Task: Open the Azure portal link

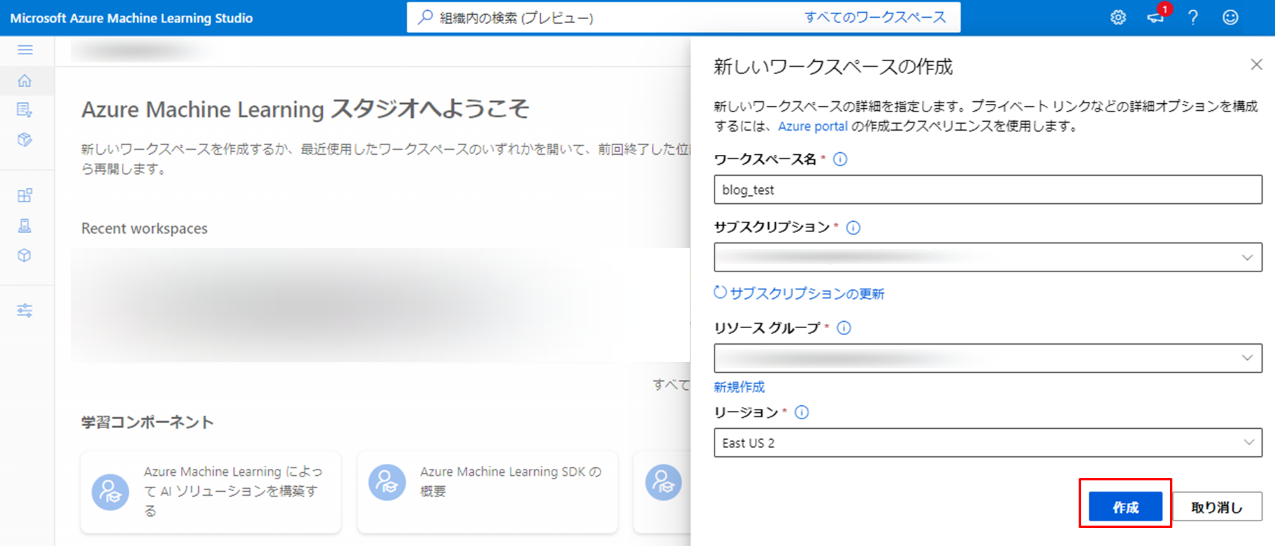Action: tap(813, 127)
